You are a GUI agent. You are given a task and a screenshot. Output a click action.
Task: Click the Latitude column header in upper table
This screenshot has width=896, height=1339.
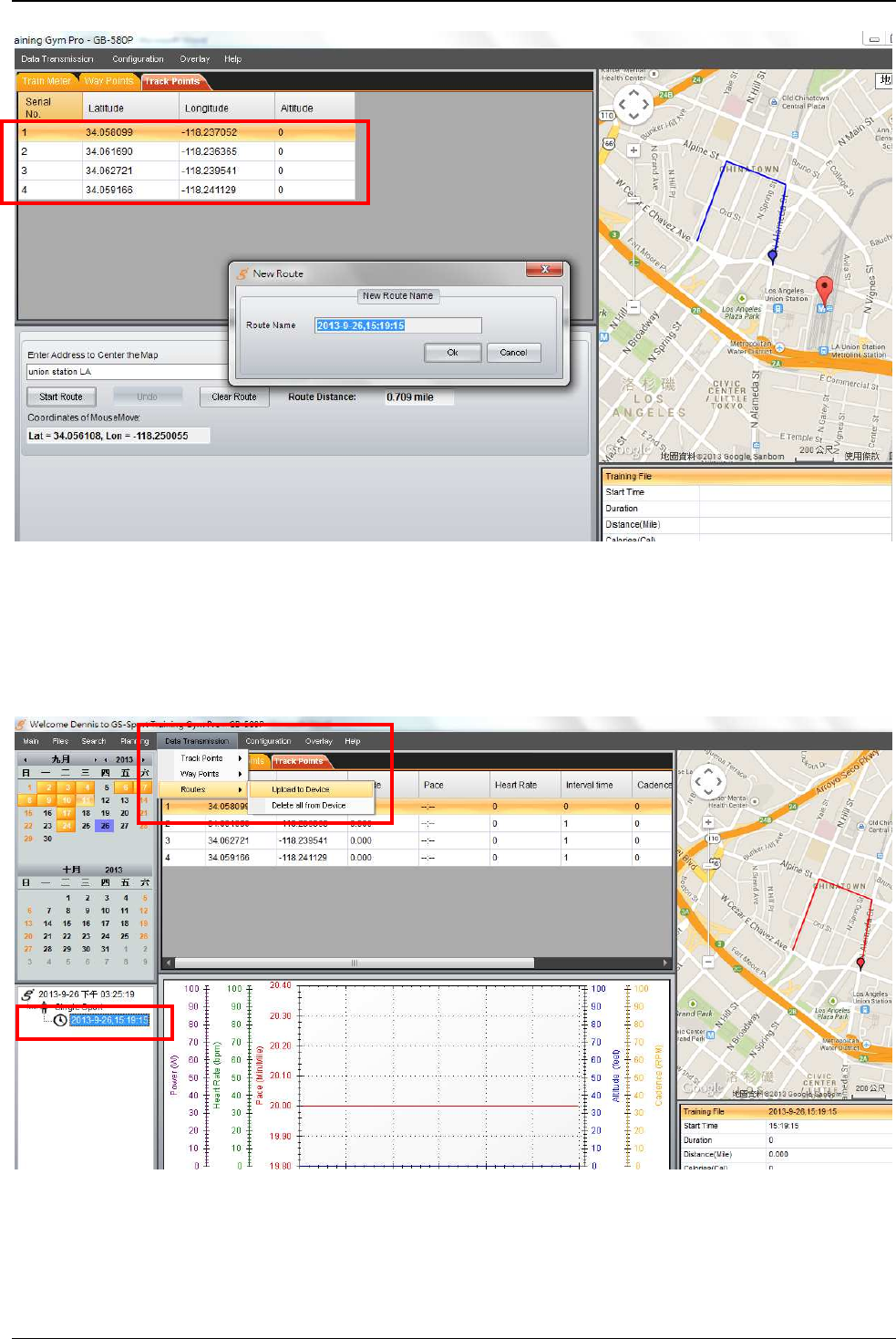coord(130,108)
